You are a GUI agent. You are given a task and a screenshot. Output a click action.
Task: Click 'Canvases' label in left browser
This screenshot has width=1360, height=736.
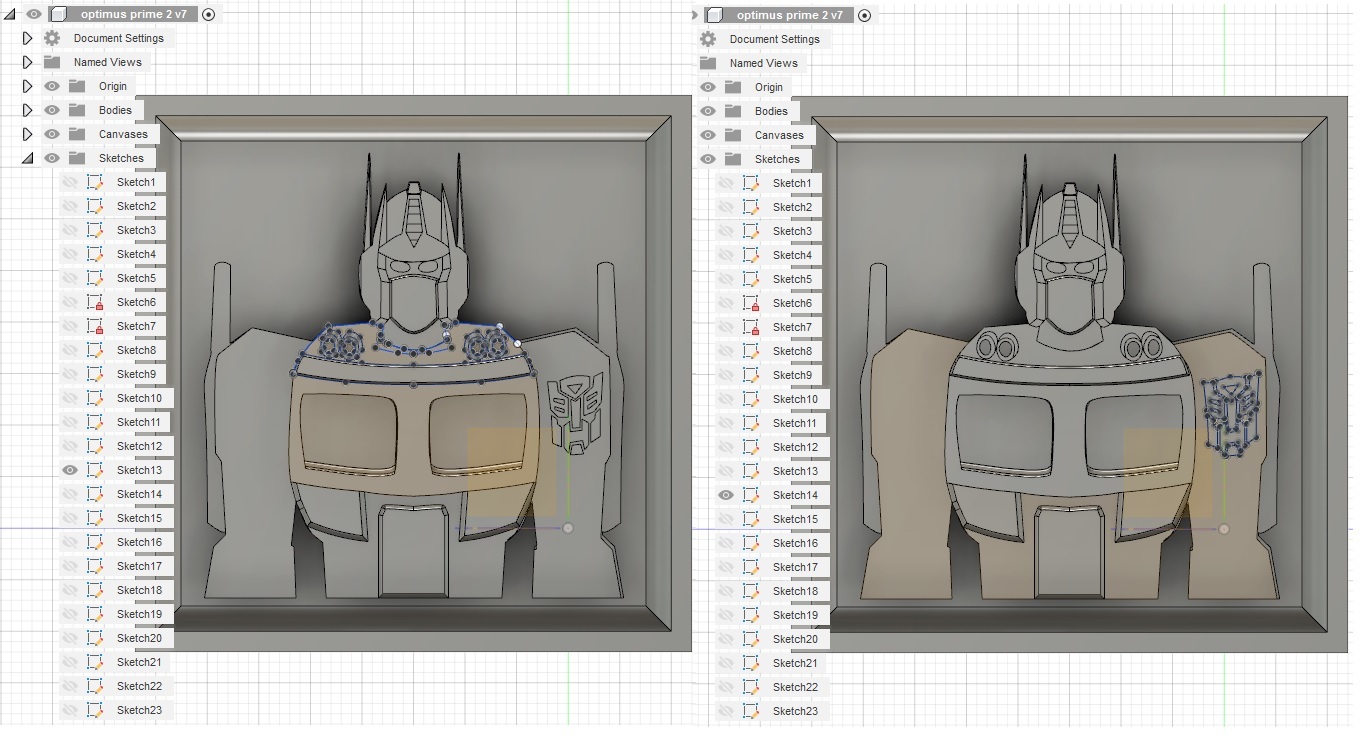[123, 134]
